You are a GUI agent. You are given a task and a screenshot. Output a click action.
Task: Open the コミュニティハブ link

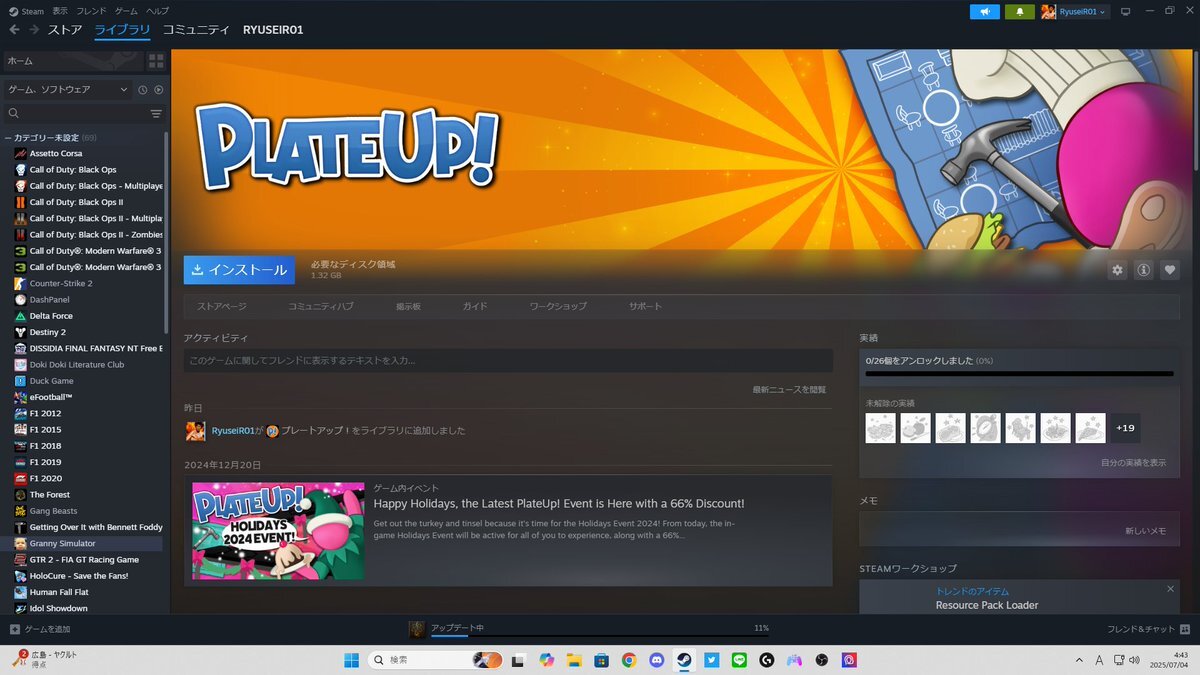click(x=321, y=306)
